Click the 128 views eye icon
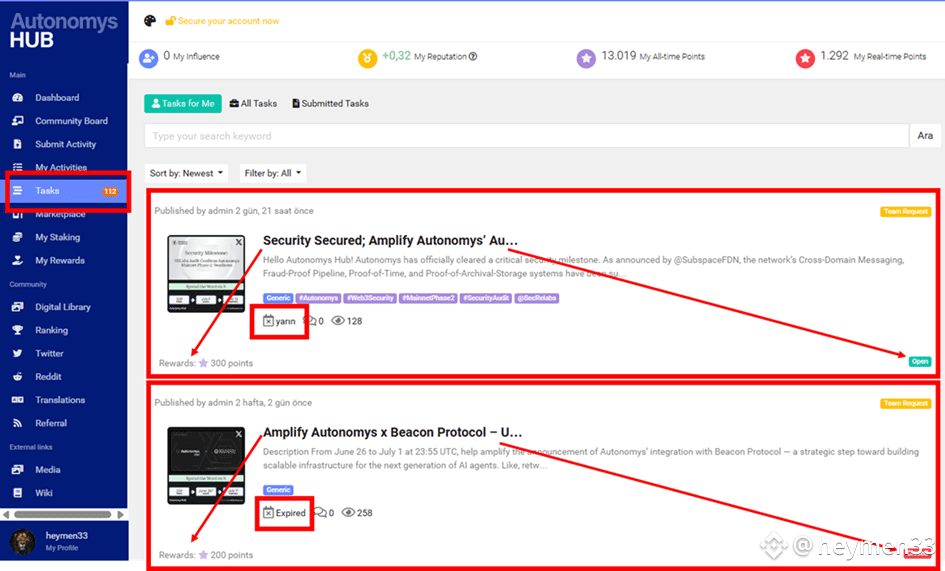The image size is (945, 571). coord(338,321)
